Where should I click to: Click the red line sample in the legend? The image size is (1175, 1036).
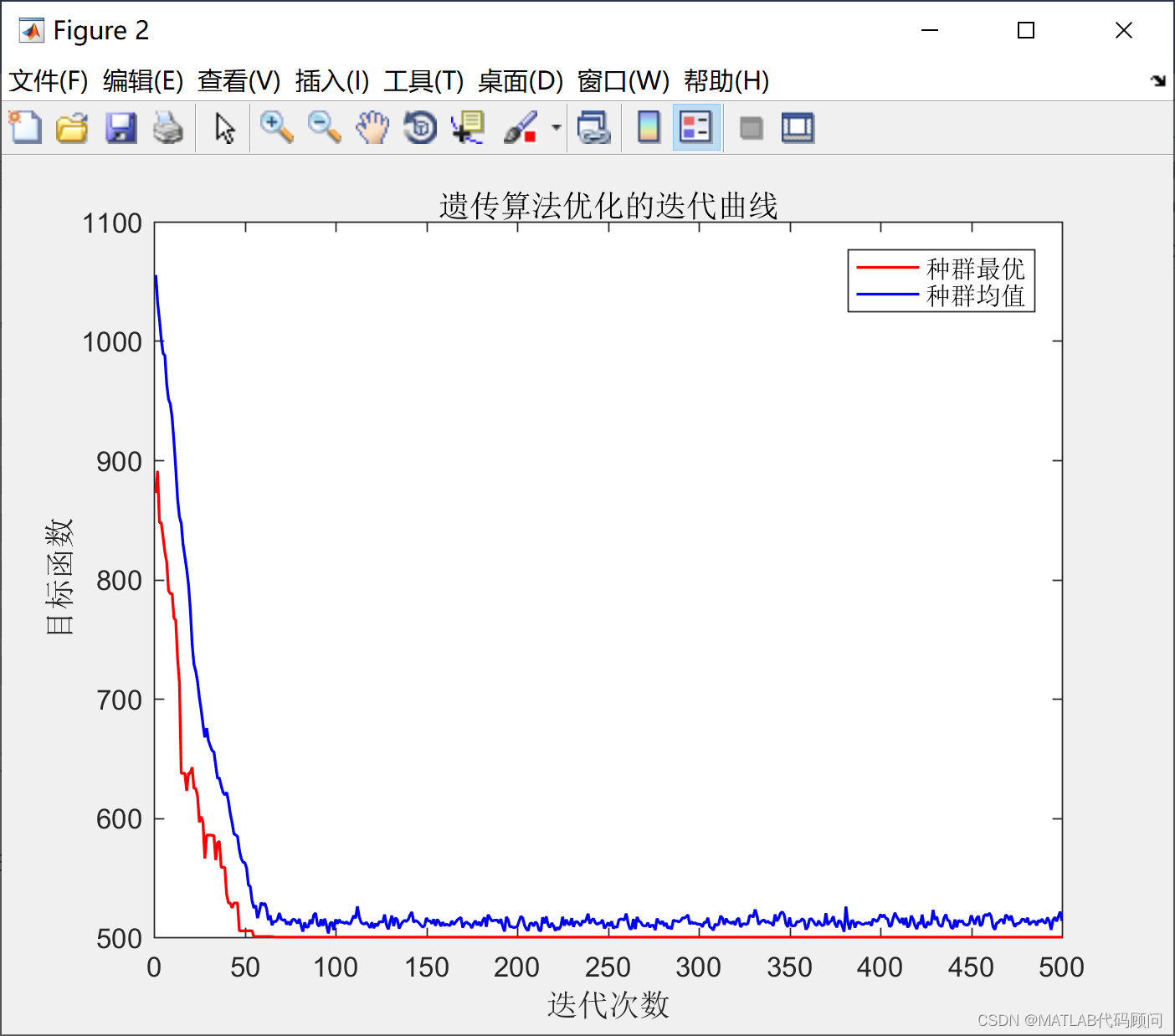point(888,268)
